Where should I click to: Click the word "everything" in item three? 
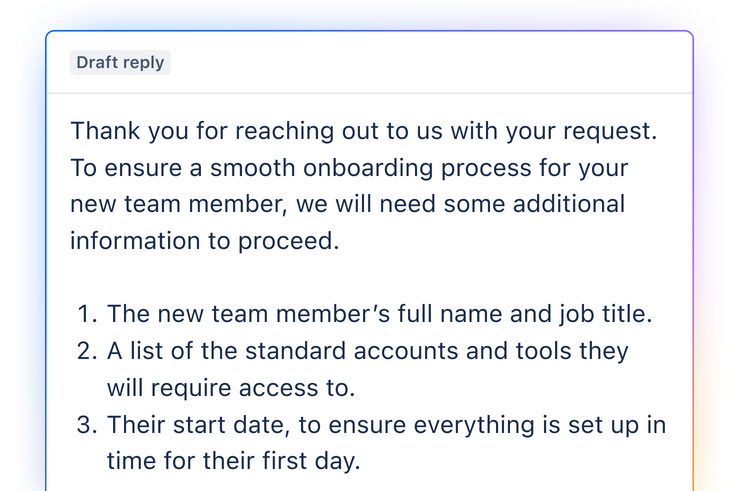[x=474, y=426]
